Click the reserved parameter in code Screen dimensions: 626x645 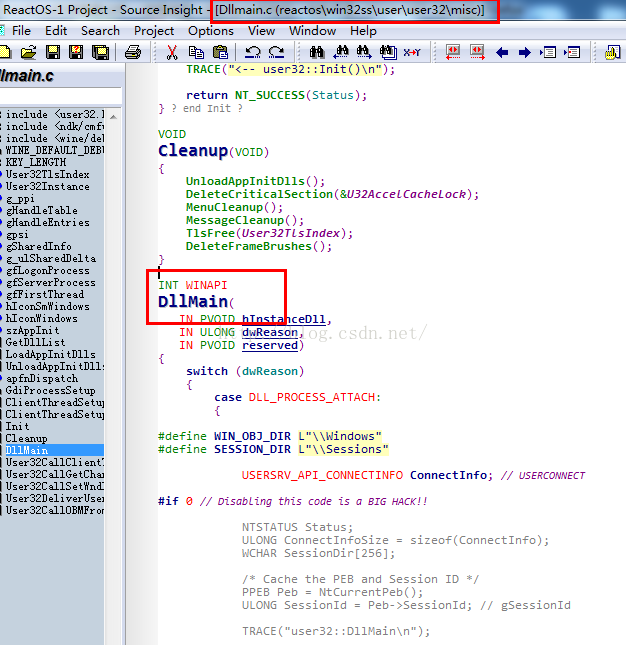click(269, 346)
